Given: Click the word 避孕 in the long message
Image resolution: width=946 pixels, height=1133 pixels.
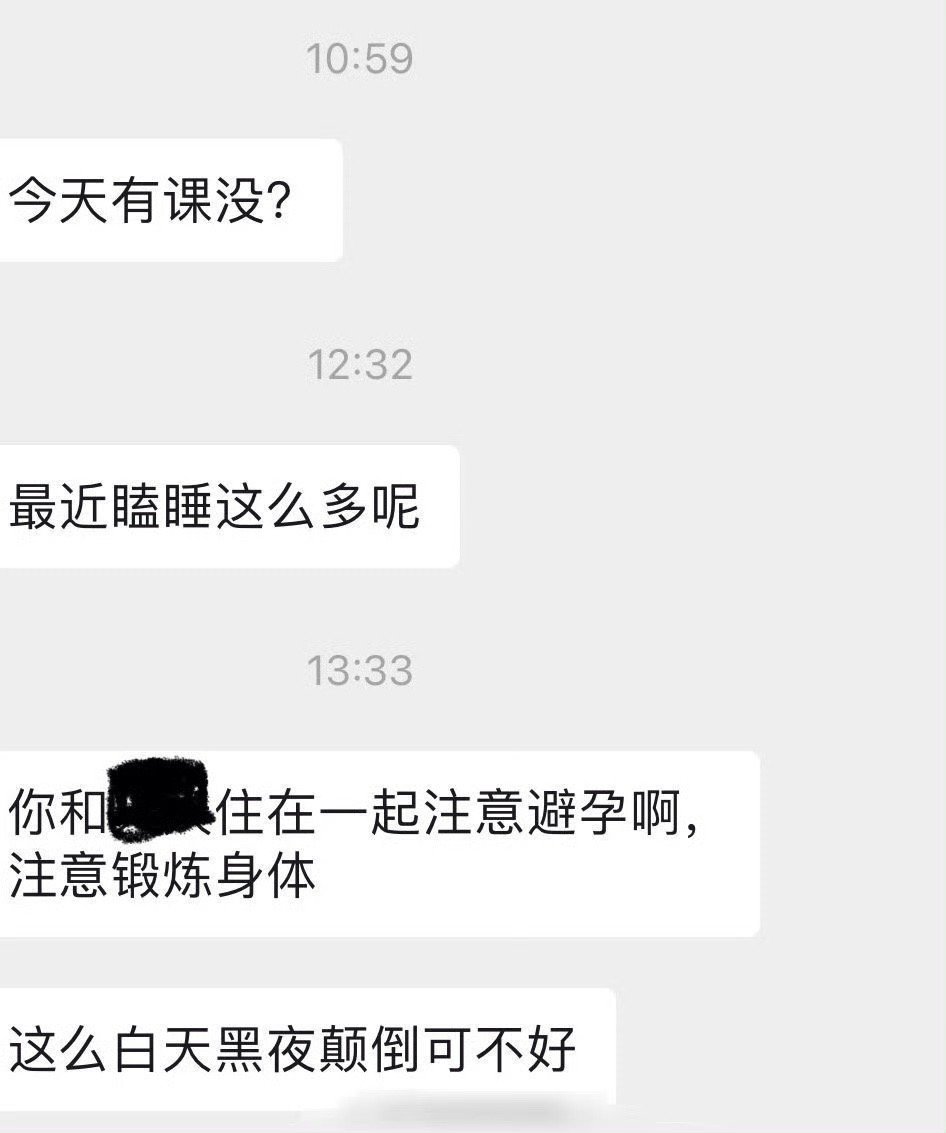Looking at the screenshot, I should click(577, 813).
